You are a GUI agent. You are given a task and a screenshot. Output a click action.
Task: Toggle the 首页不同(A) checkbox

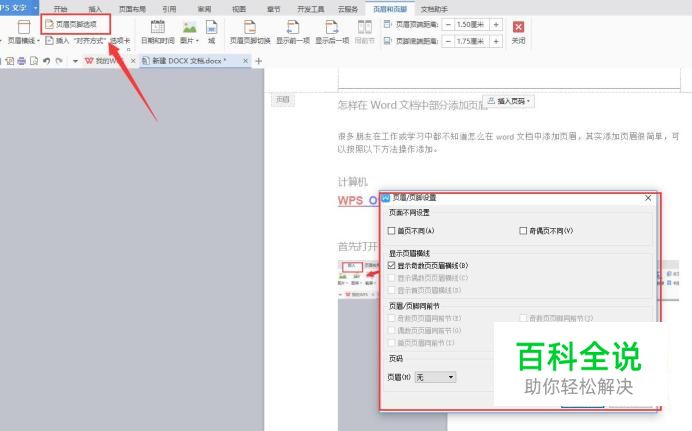[391, 231]
